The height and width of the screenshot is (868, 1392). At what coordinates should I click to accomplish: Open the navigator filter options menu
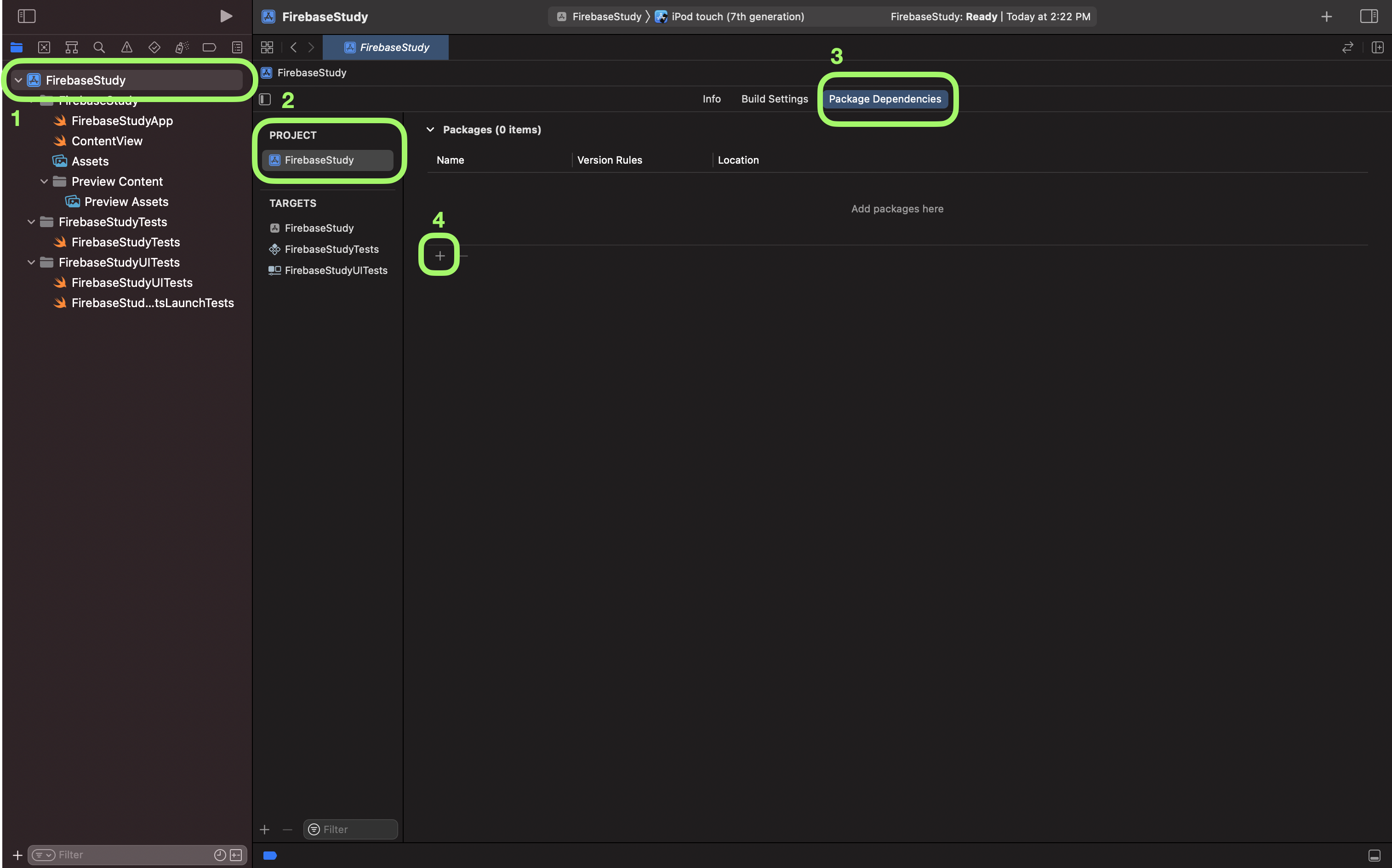(x=44, y=856)
